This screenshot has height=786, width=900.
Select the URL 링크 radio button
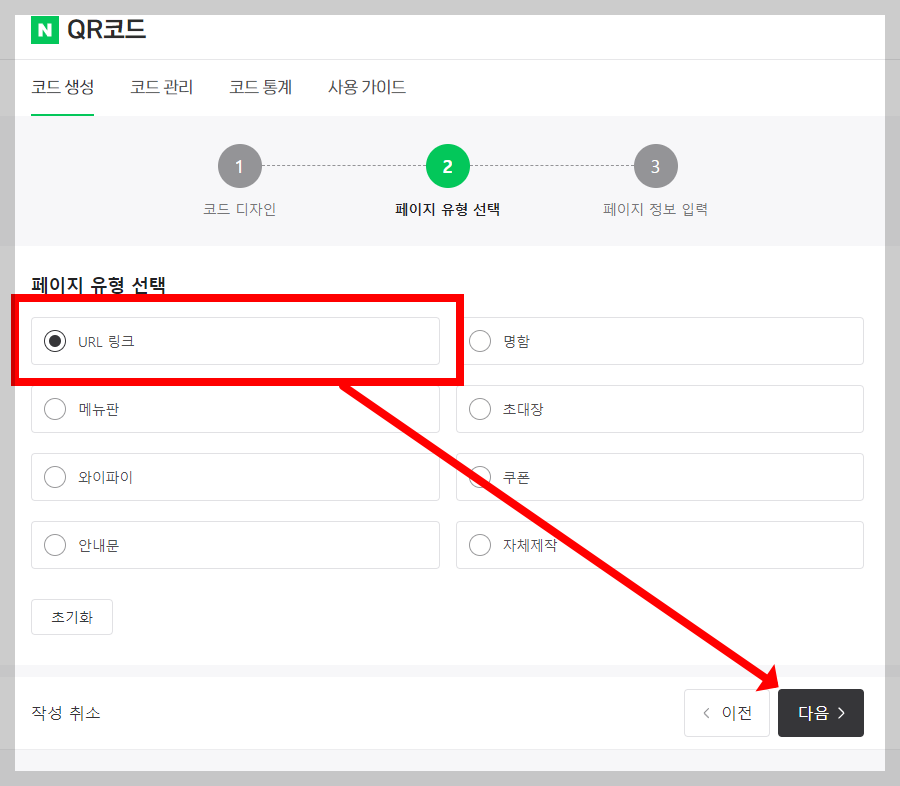[55, 341]
